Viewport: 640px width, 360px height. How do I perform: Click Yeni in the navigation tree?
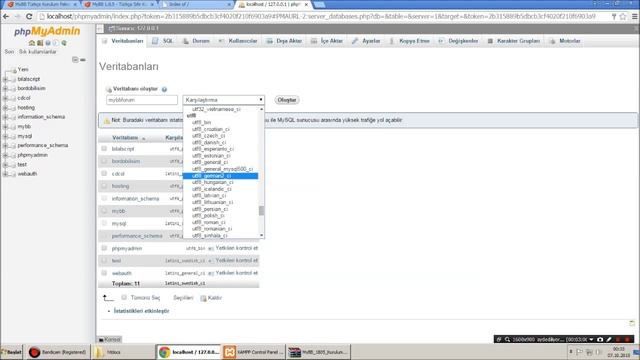23,70
